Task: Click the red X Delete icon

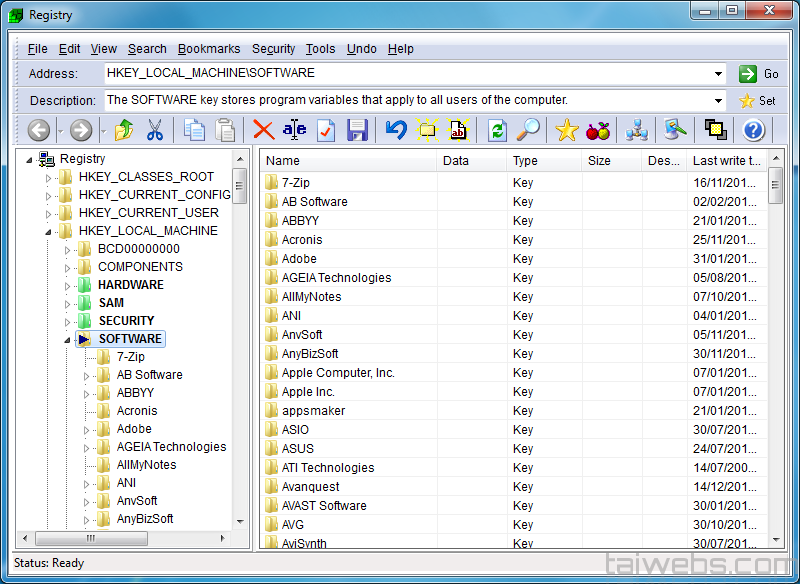Action: pyautogui.click(x=264, y=130)
